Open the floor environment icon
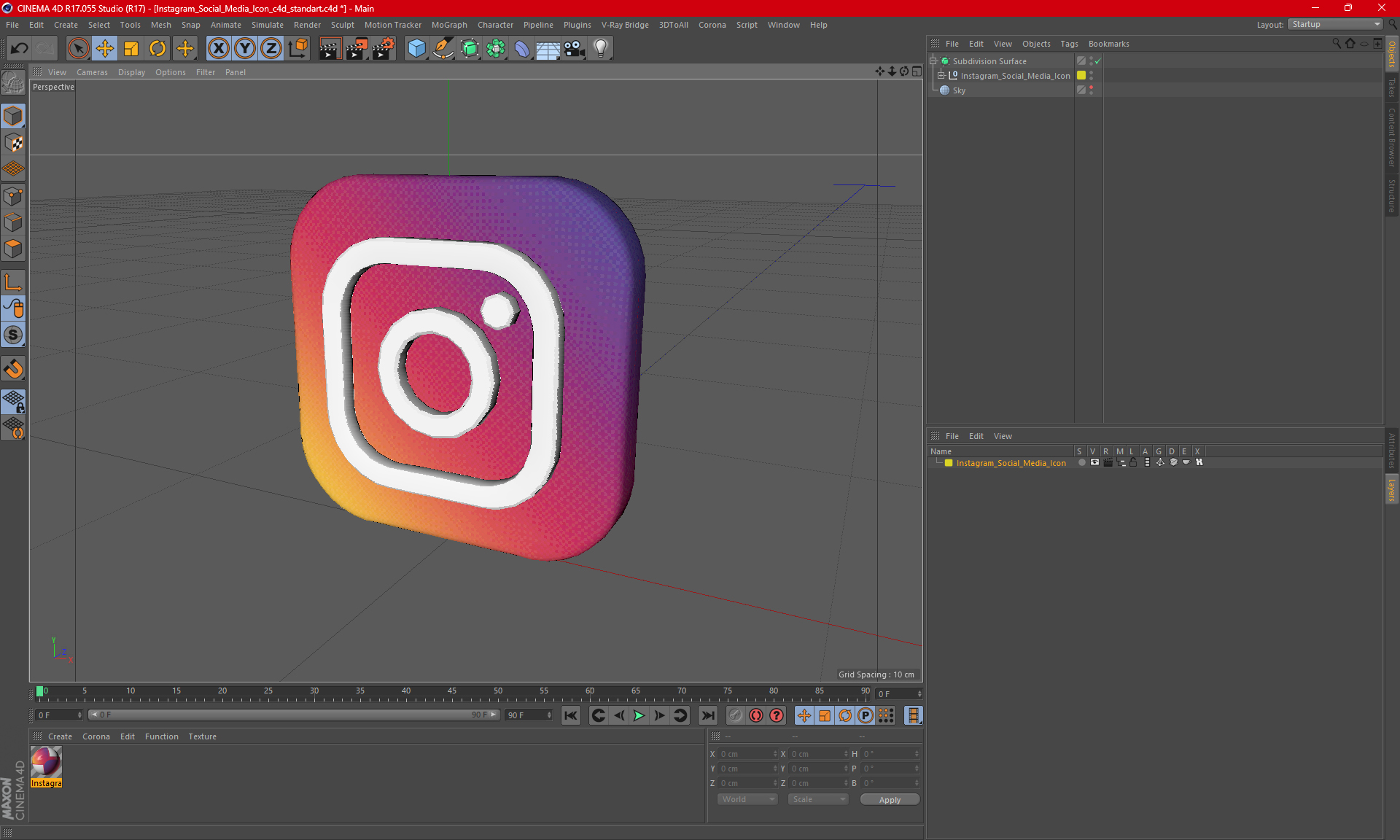Screen dimensions: 1400x840 pyautogui.click(x=548, y=48)
